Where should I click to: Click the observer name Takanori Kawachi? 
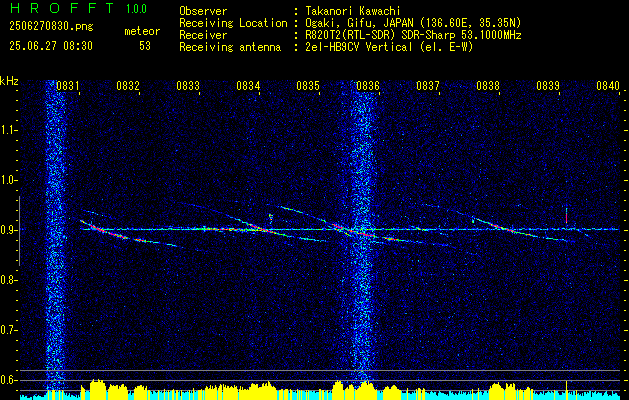(x=353, y=11)
